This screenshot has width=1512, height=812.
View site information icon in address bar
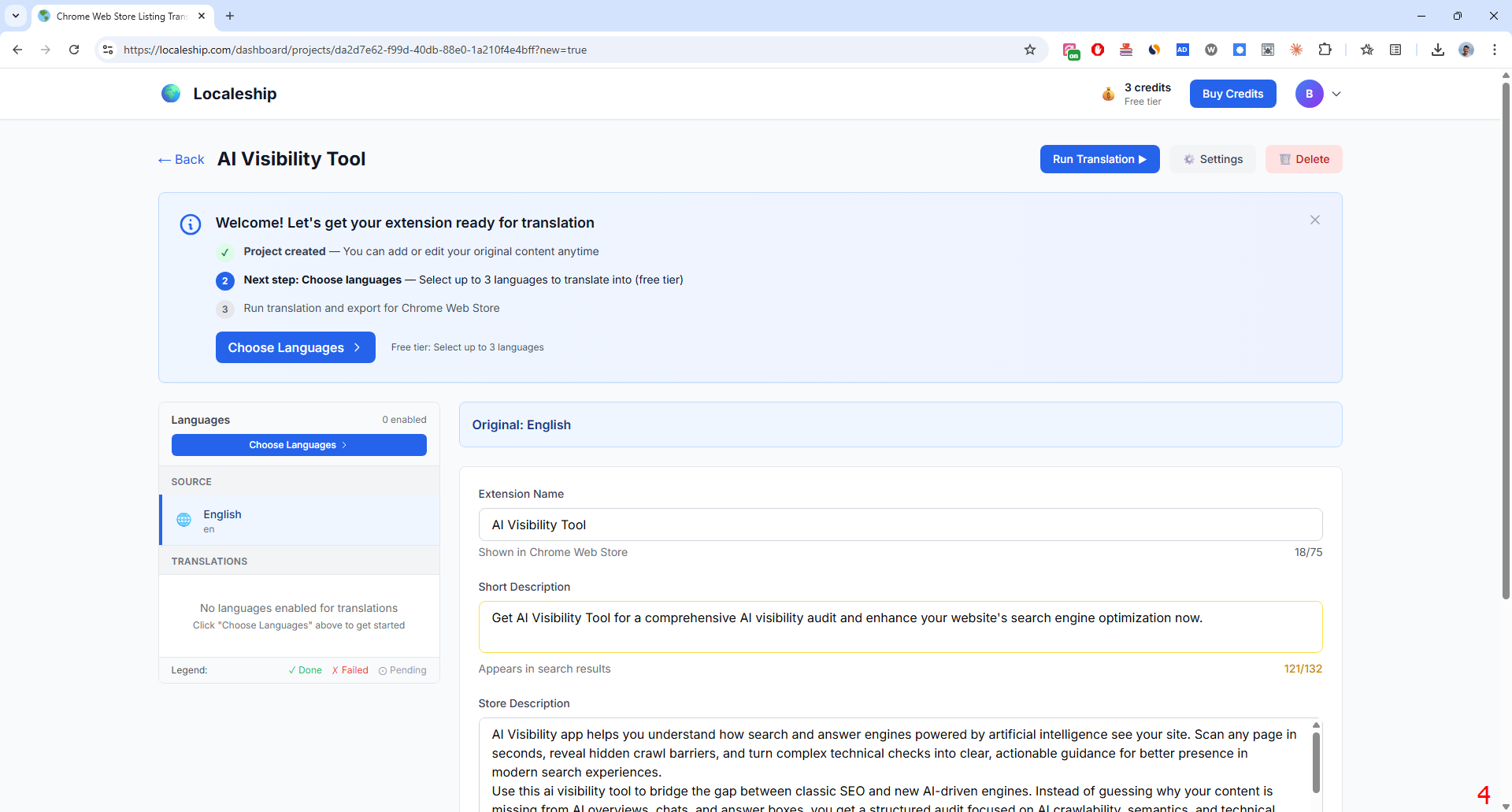108,50
